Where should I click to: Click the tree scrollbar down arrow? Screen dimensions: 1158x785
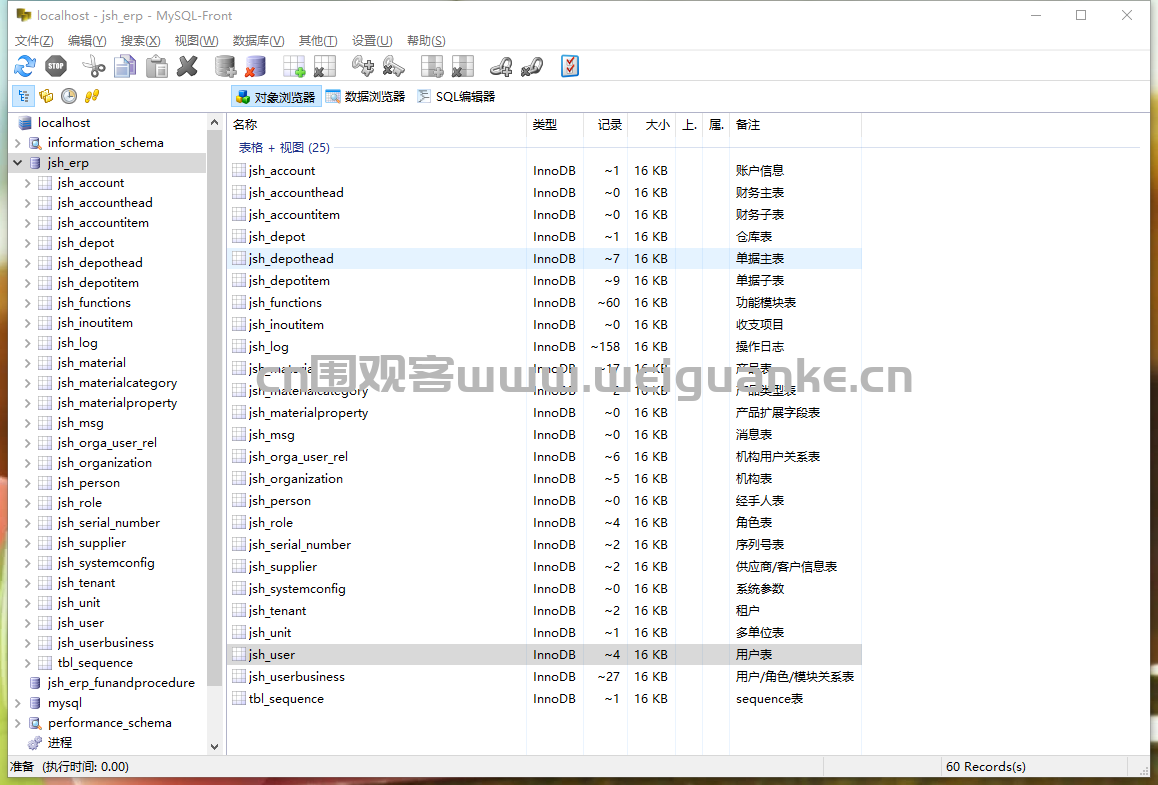coord(214,747)
